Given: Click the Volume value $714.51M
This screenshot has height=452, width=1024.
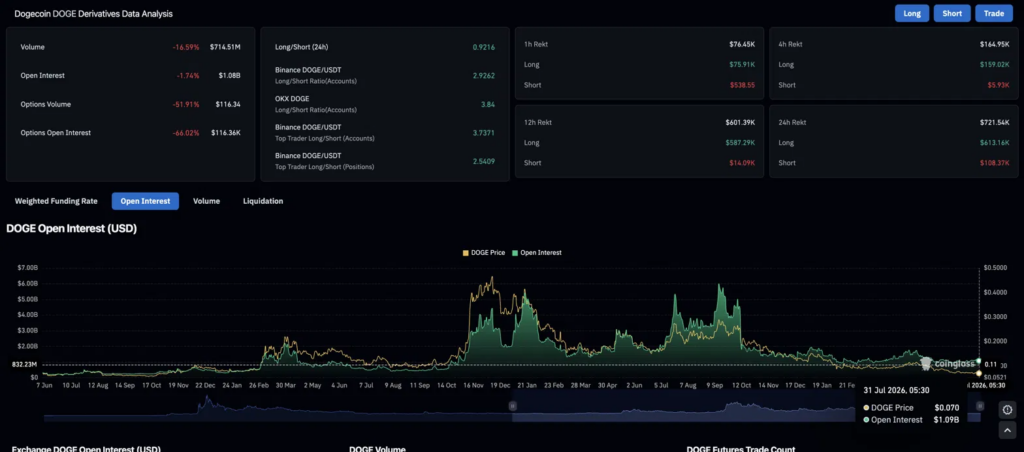Looking at the screenshot, I should click(x=225, y=47).
